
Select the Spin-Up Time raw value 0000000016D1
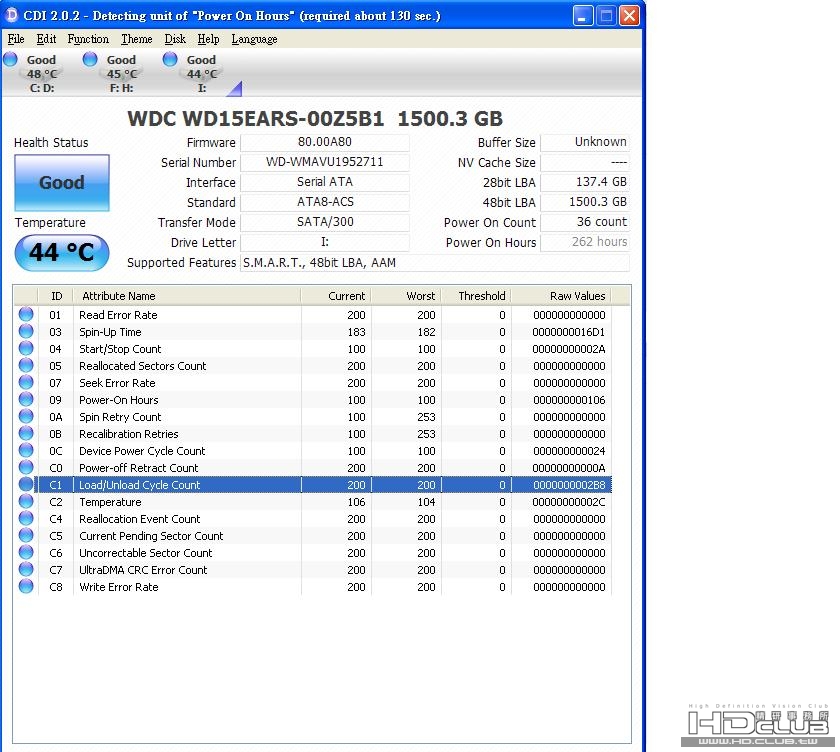coord(568,332)
